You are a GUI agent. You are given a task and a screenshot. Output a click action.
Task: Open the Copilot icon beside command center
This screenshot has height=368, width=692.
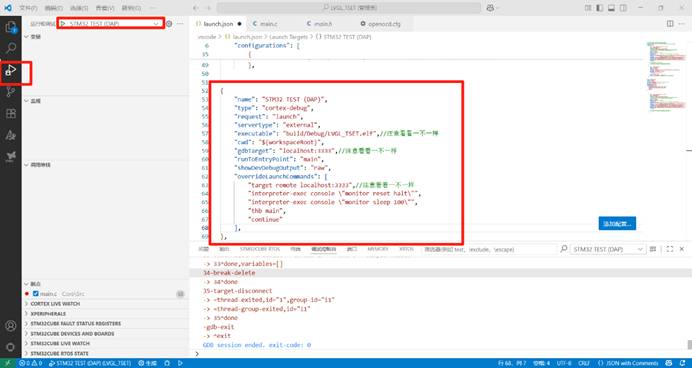pos(490,8)
